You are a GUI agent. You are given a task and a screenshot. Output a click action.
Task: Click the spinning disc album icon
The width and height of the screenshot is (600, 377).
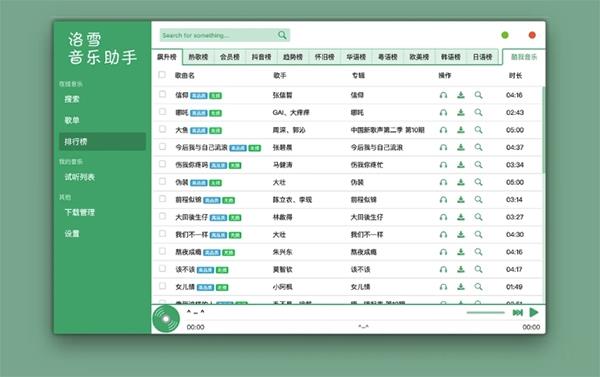(166, 319)
